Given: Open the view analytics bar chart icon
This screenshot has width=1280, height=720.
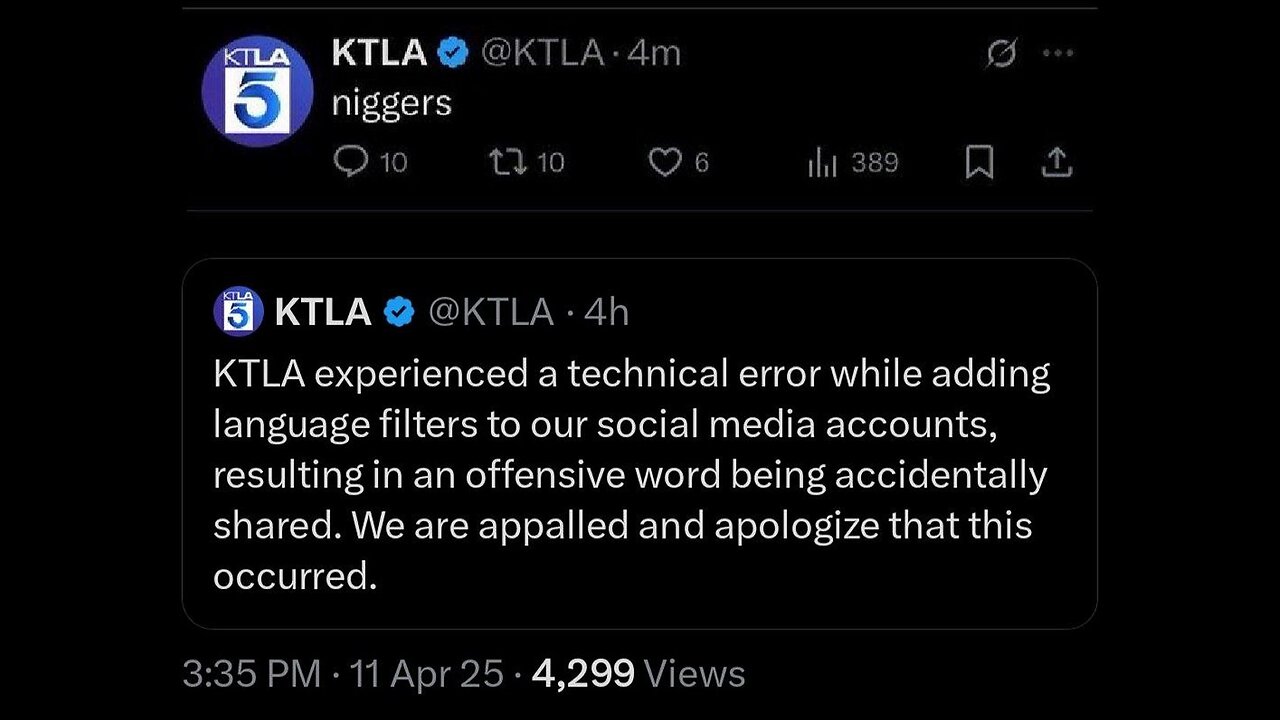Looking at the screenshot, I should (x=822, y=162).
